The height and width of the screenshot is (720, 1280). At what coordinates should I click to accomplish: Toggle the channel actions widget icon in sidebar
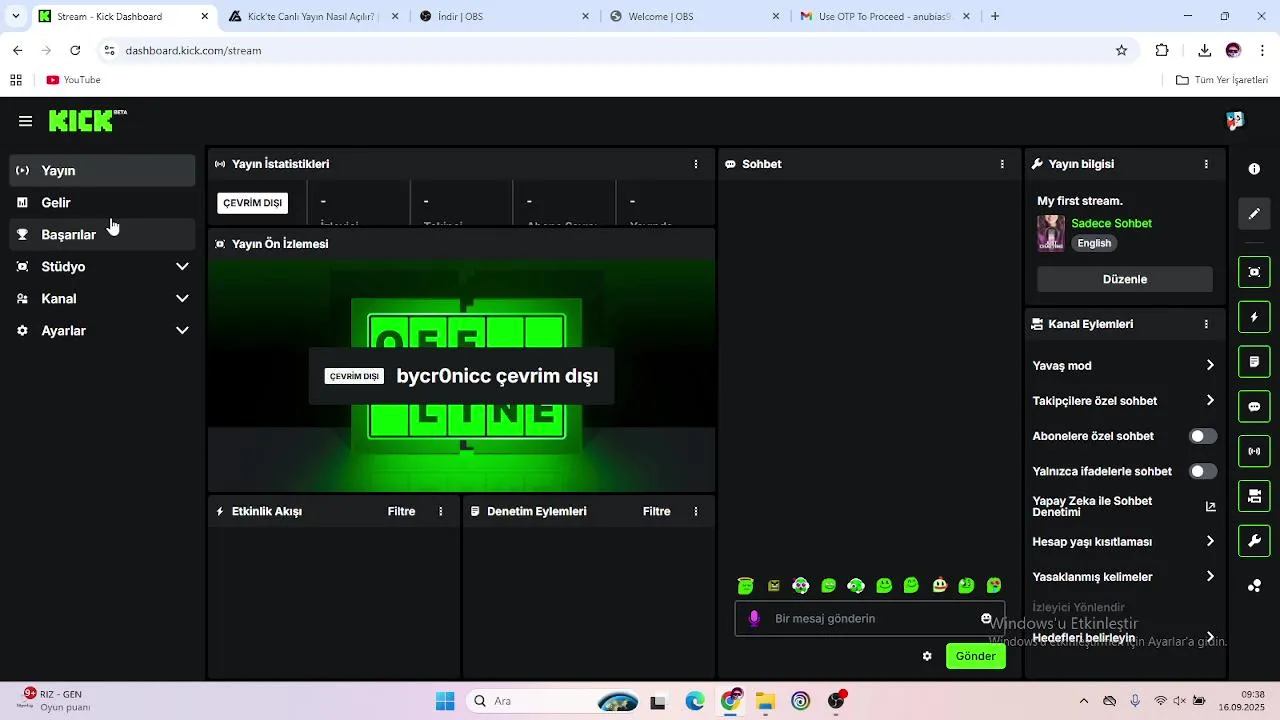pyautogui.click(x=1254, y=496)
